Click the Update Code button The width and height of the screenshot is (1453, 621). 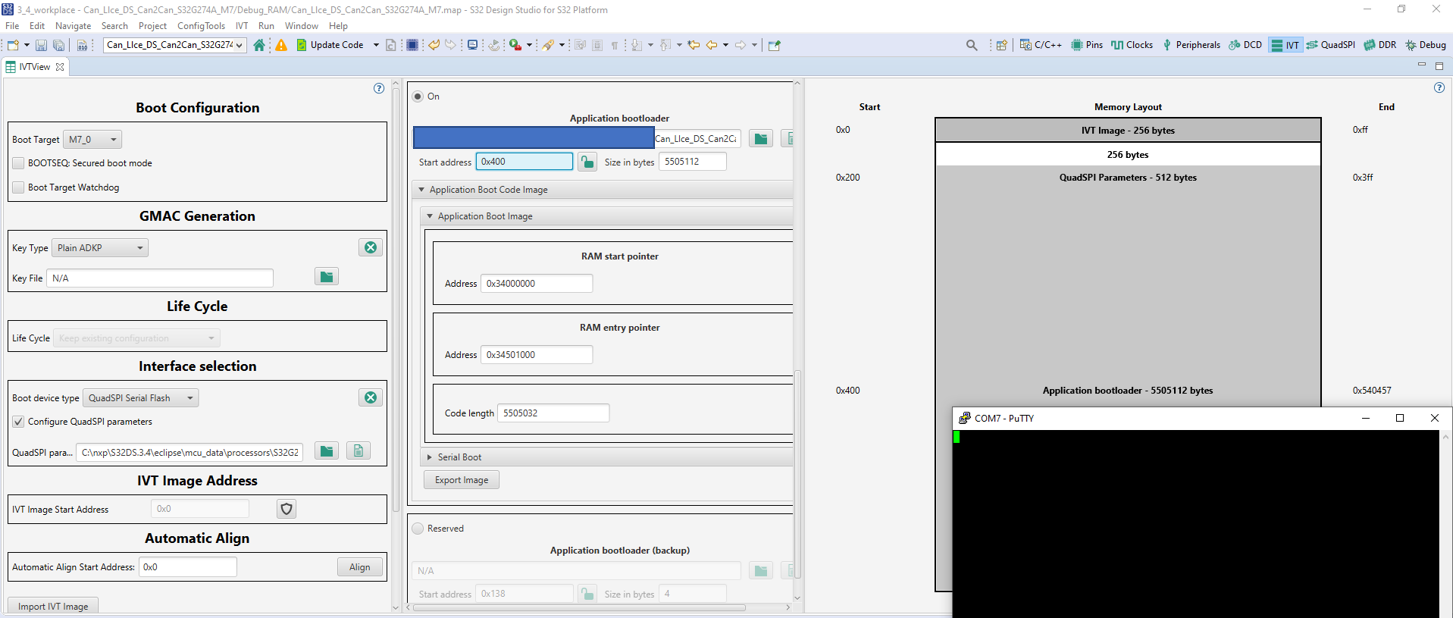330,45
